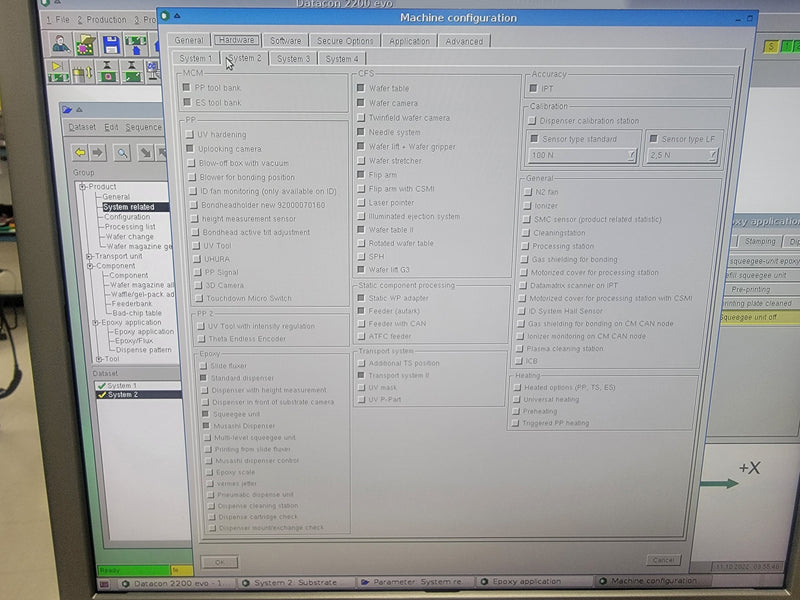The image size is (800, 600).
Task: Click the open product folder icon
Action: pyautogui.click(x=86, y=44)
